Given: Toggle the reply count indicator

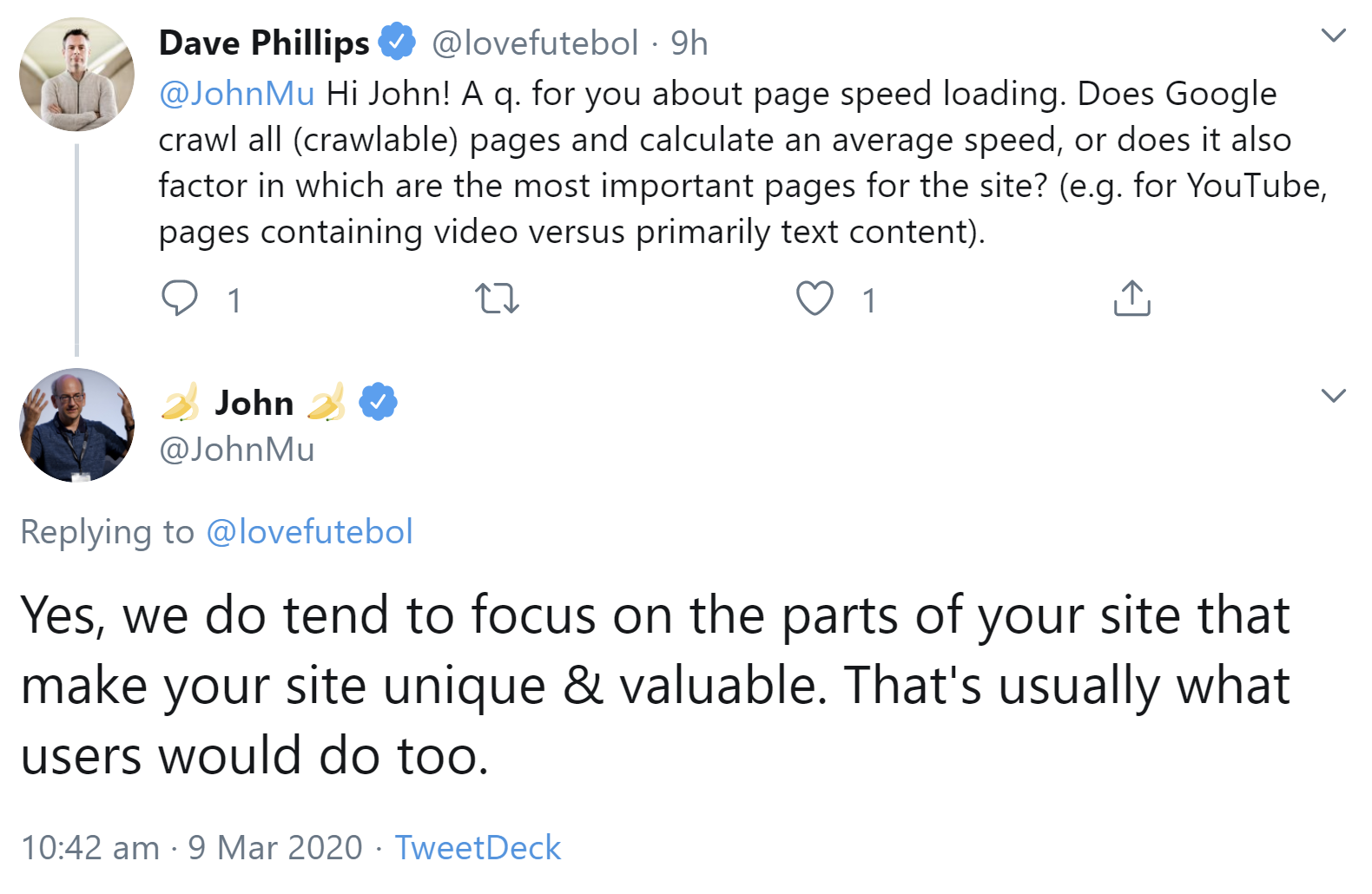Looking at the screenshot, I should tap(233, 299).
